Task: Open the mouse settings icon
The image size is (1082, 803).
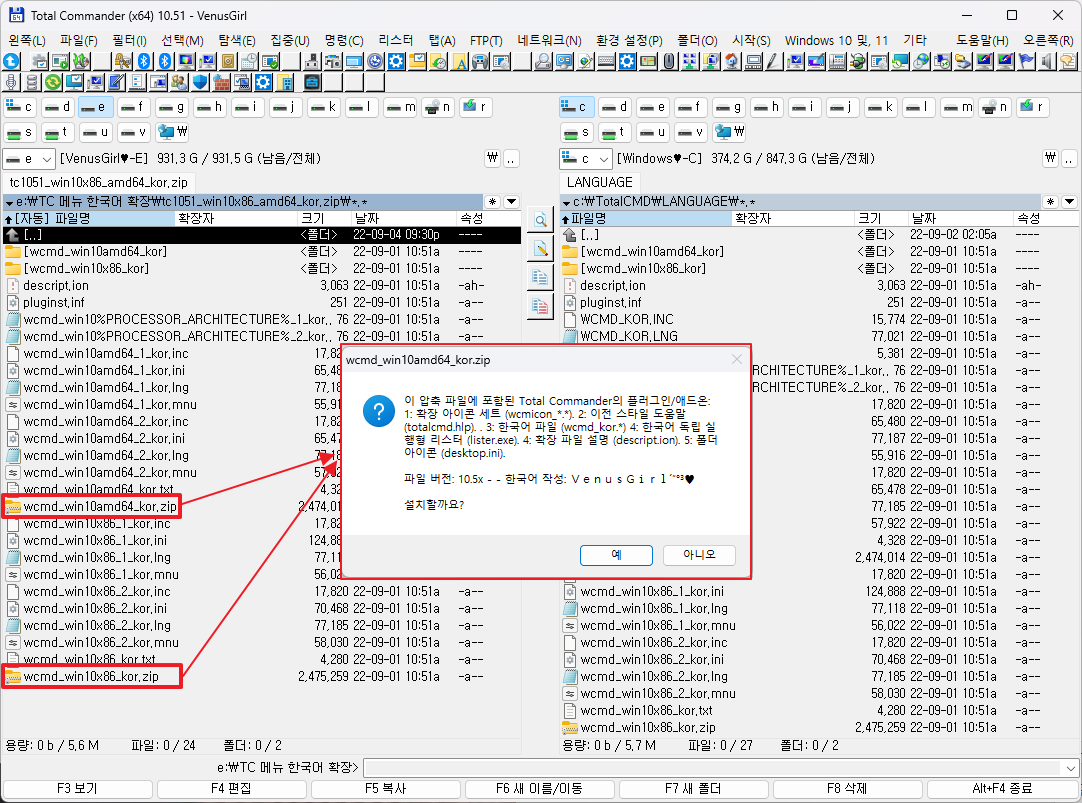Action: [669, 61]
